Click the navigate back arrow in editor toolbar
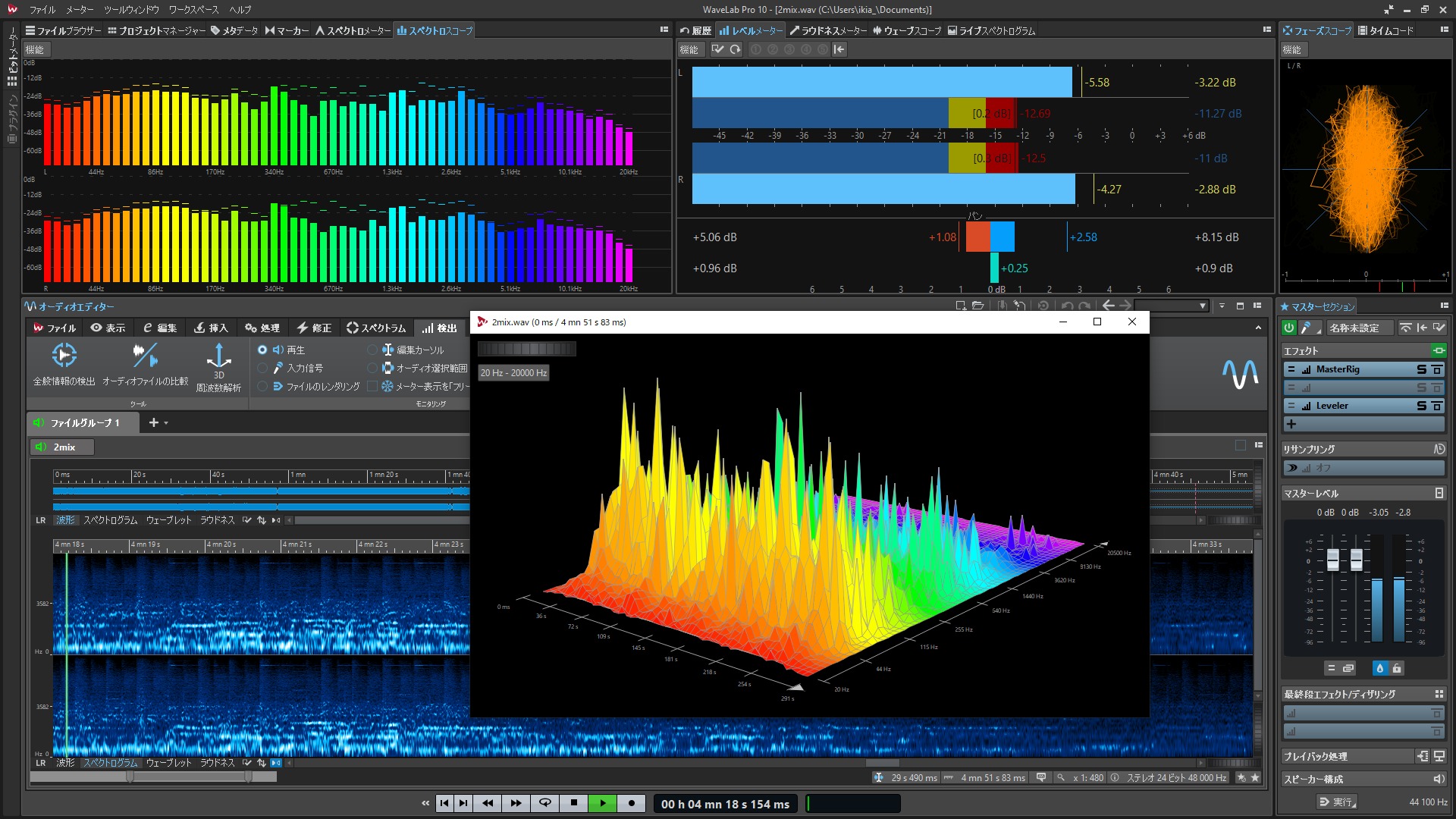This screenshot has width=1456, height=819. coord(1109,306)
